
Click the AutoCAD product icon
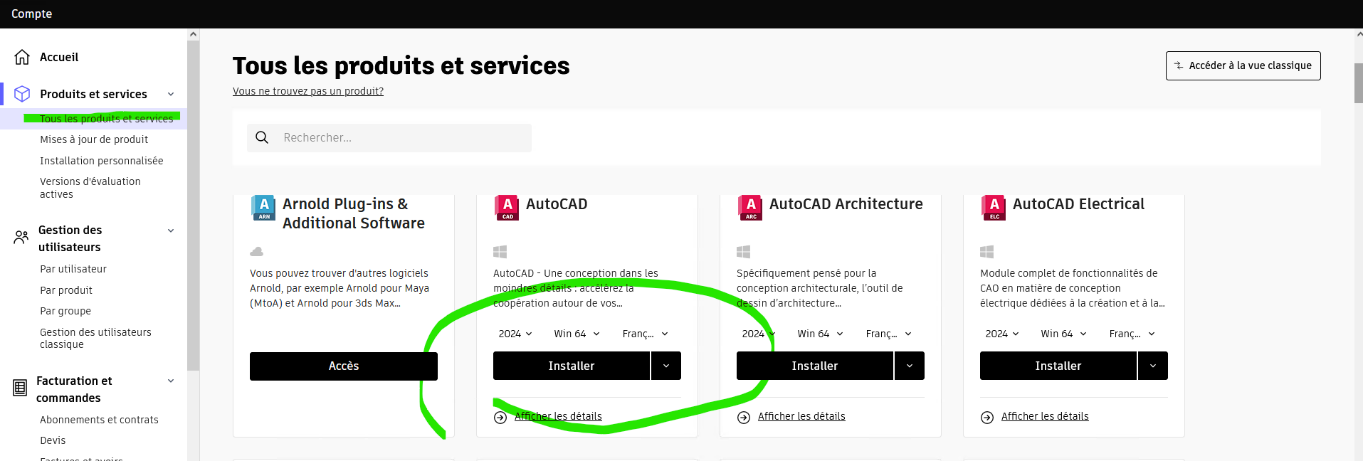pyautogui.click(x=507, y=207)
